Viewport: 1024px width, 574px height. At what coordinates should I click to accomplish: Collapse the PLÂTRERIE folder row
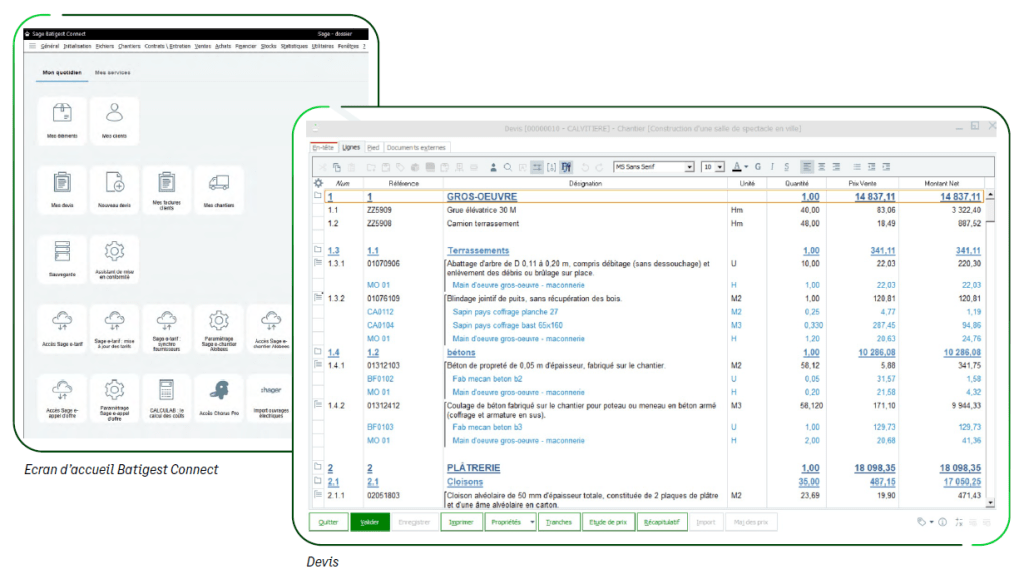pos(318,467)
